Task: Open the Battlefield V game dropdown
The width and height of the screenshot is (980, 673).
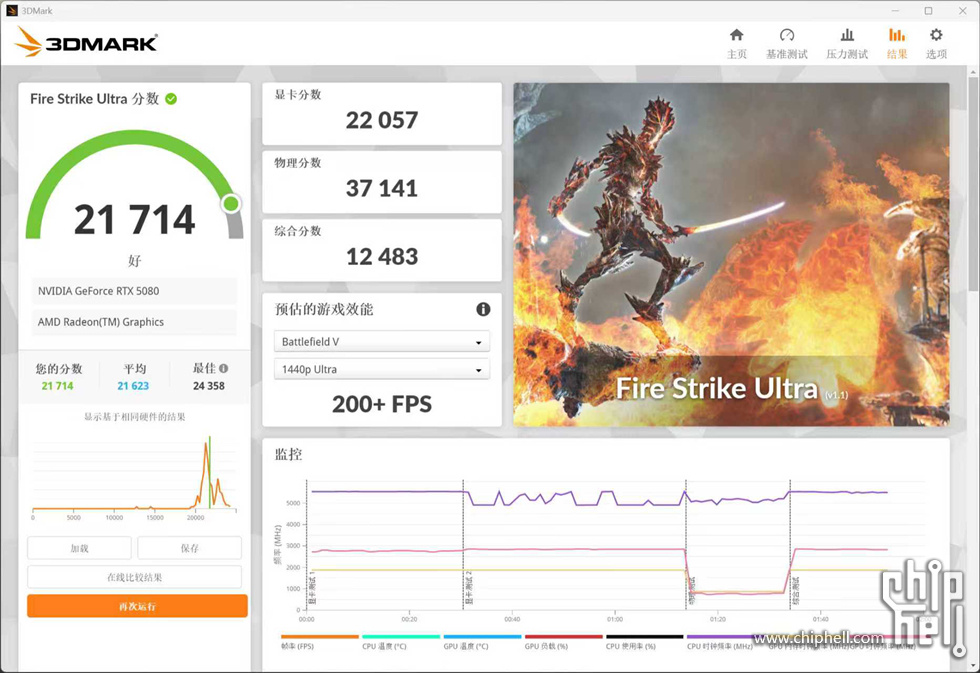Action: (x=382, y=341)
